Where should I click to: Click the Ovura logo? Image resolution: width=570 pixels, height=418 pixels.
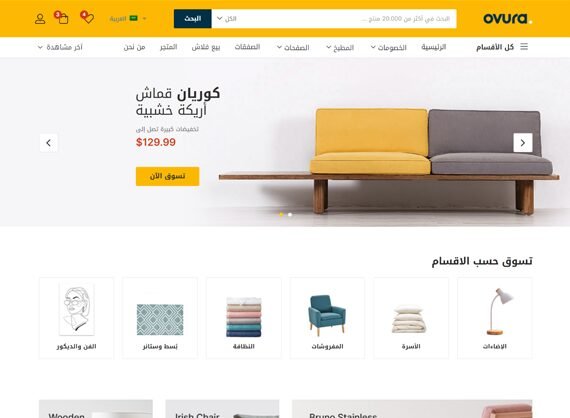[x=507, y=19]
